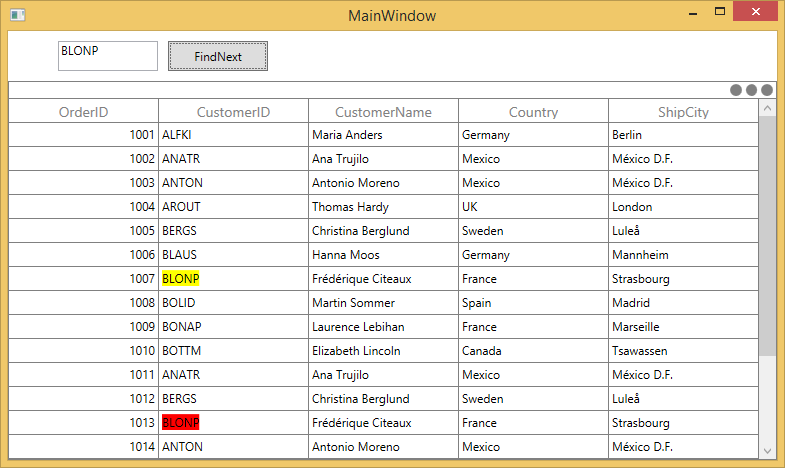Select the BLAUS customer ID cell
Viewport: 785px width, 468px height.
point(233,255)
